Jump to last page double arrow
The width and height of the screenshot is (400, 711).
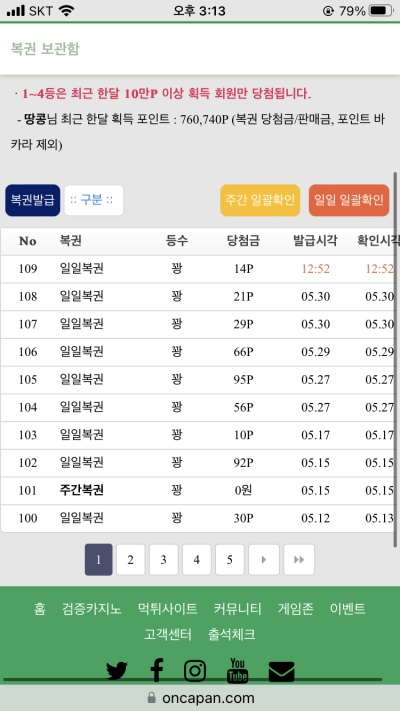[299, 560]
